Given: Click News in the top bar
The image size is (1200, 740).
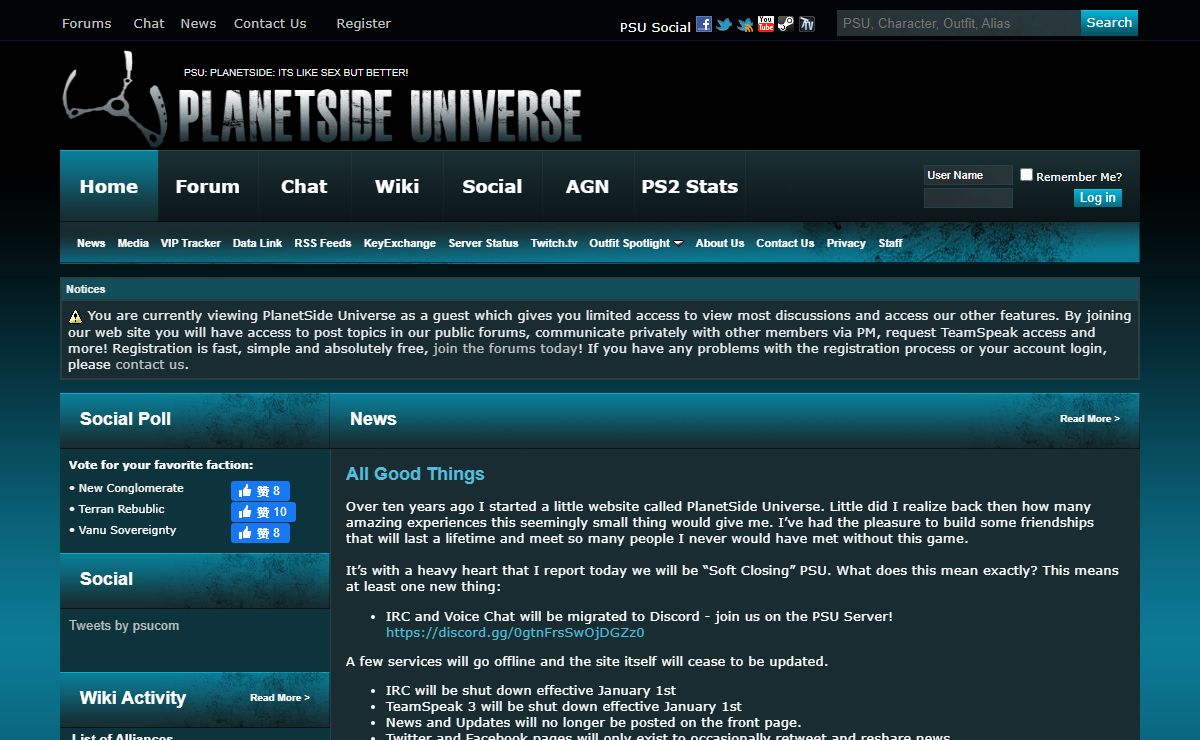Looking at the screenshot, I should (x=198, y=23).
